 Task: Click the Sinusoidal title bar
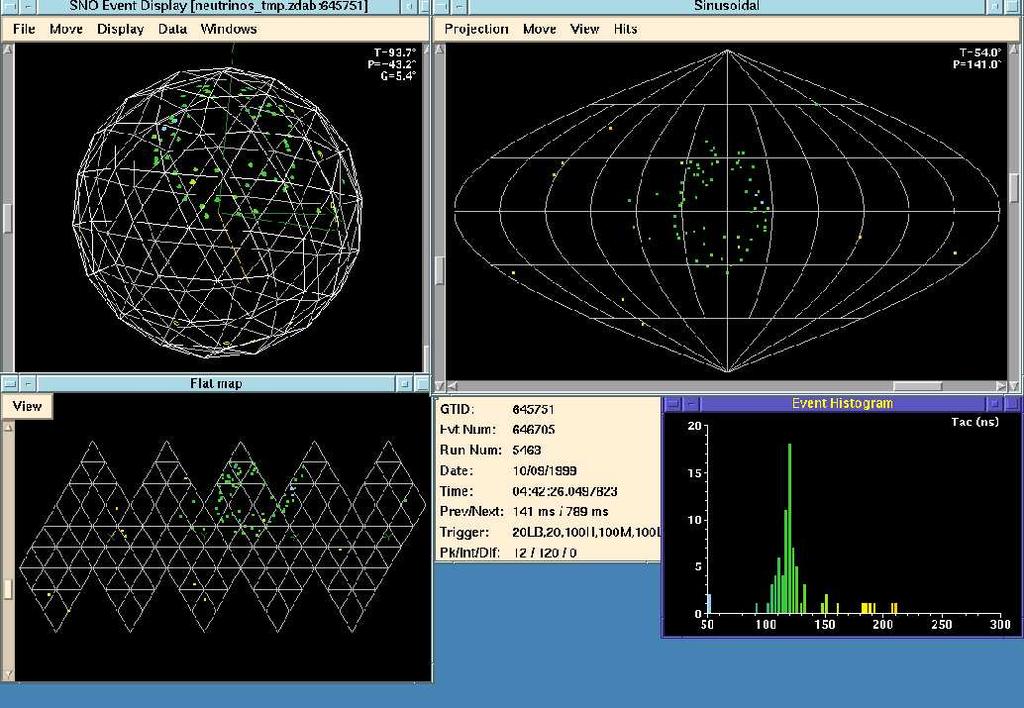[x=727, y=7]
